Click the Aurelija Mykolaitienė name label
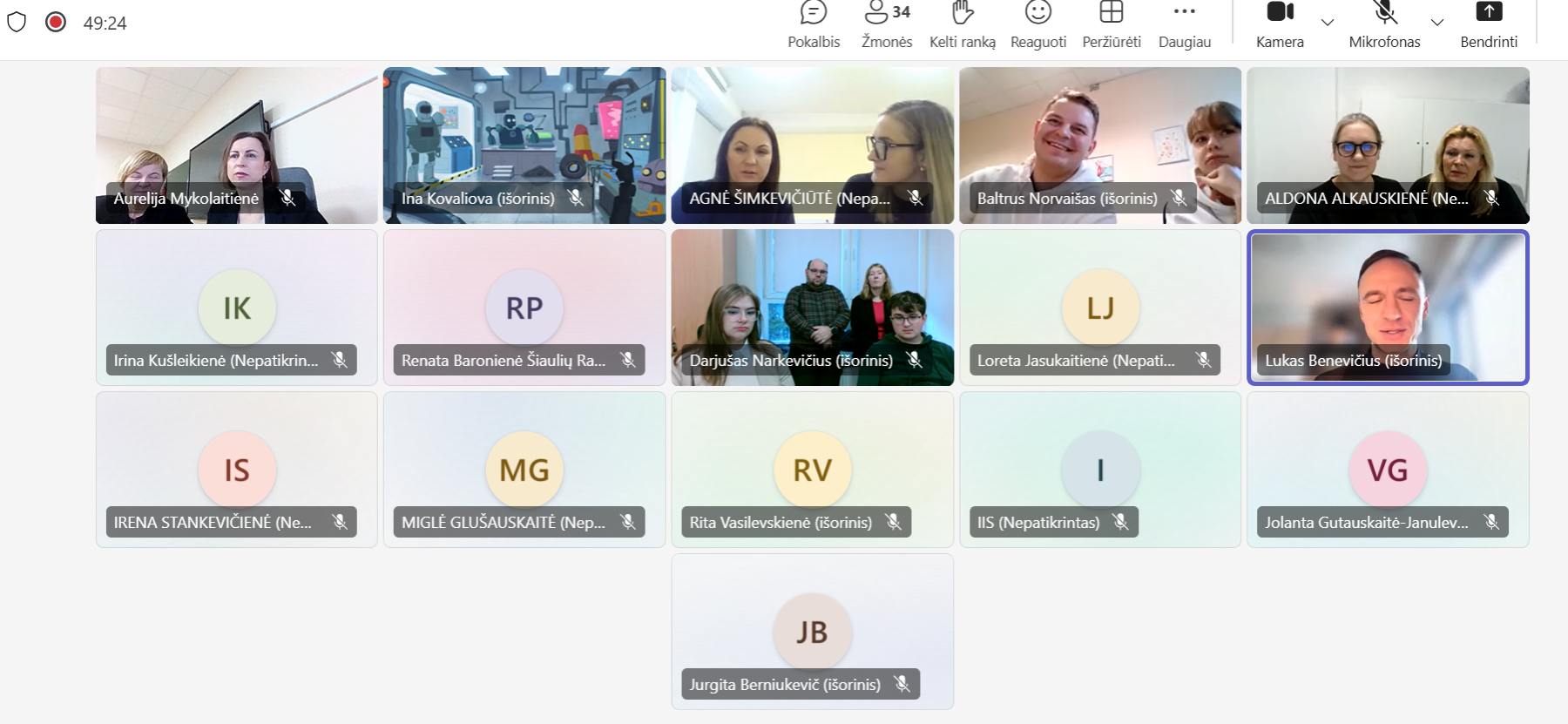 tap(186, 199)
